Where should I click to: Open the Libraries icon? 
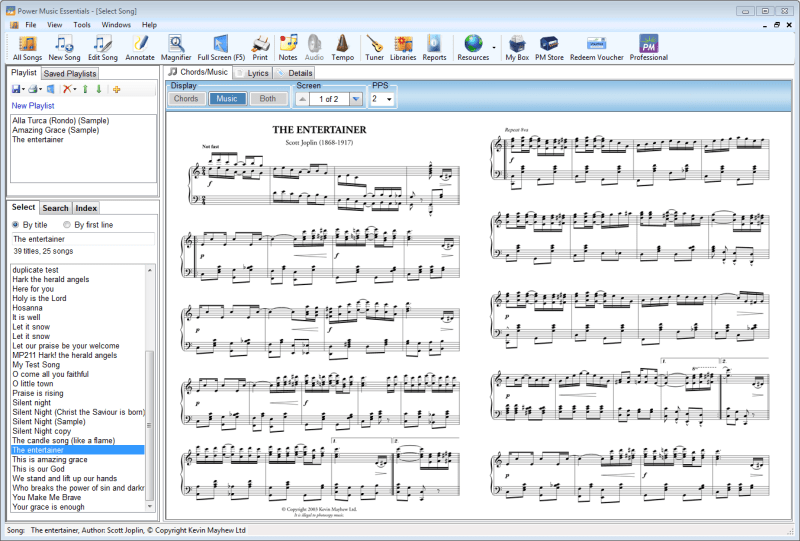(403, 46)
